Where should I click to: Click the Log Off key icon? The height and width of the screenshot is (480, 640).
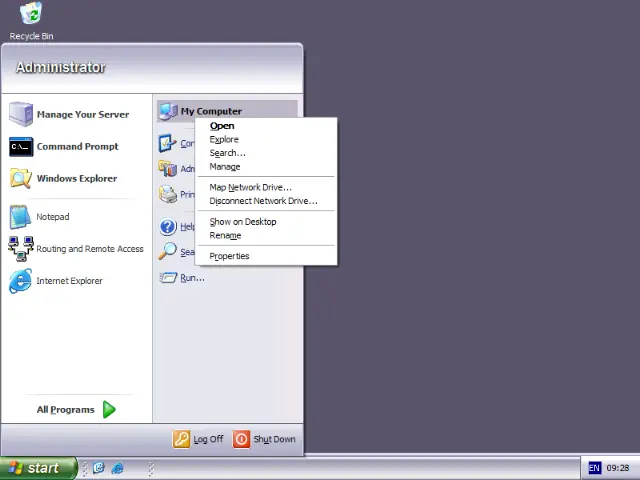point(181,439)
